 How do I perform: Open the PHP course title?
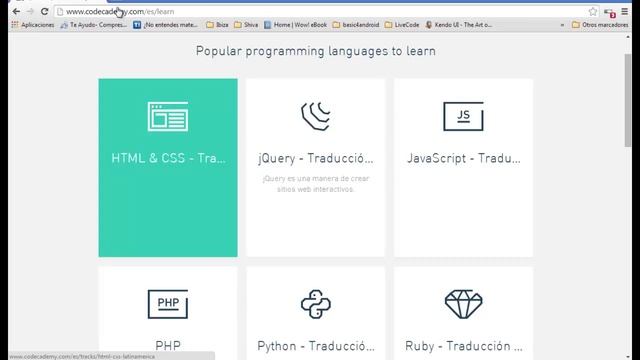pyautogui.click(x=168, y=346)
